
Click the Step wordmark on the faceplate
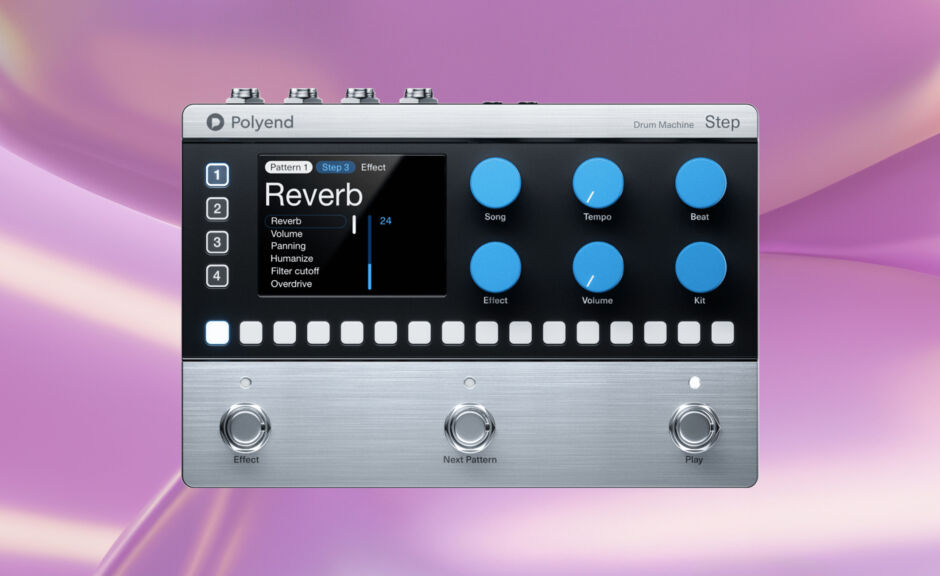723,122
